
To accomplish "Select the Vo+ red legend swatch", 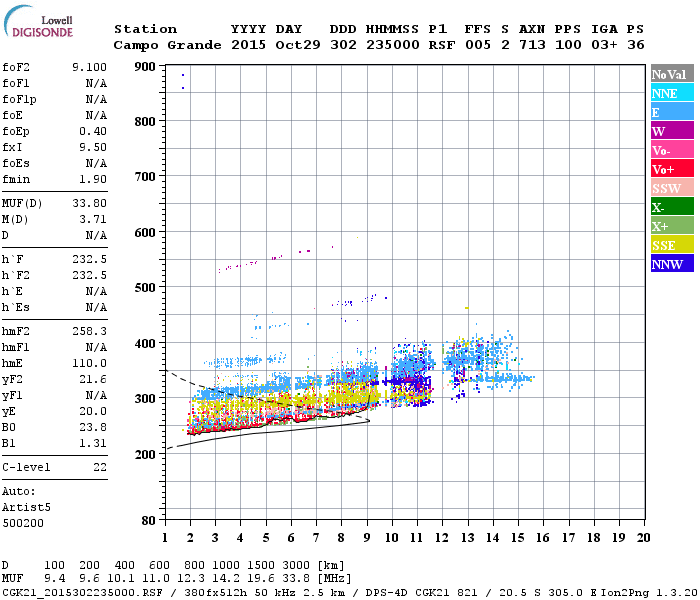I will [x=672, y=169].
